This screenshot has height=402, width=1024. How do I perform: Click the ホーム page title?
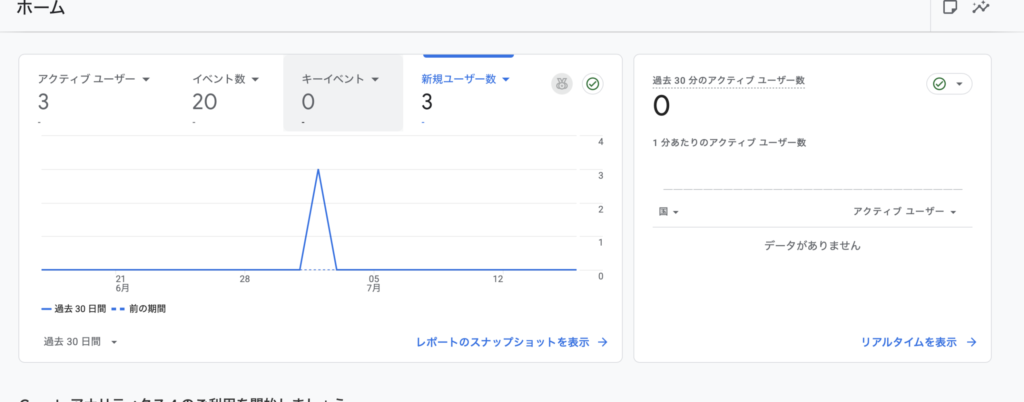pyautogui.click(x=40, y=8)
